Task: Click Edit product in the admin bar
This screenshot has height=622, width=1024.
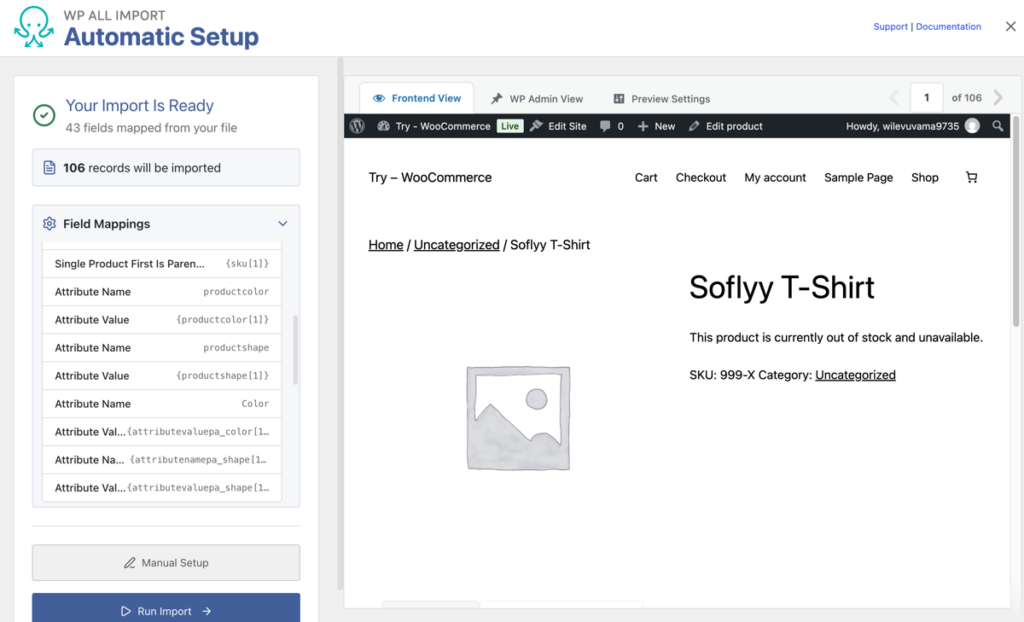Action: pyautogui.click(x=726, y=126)
